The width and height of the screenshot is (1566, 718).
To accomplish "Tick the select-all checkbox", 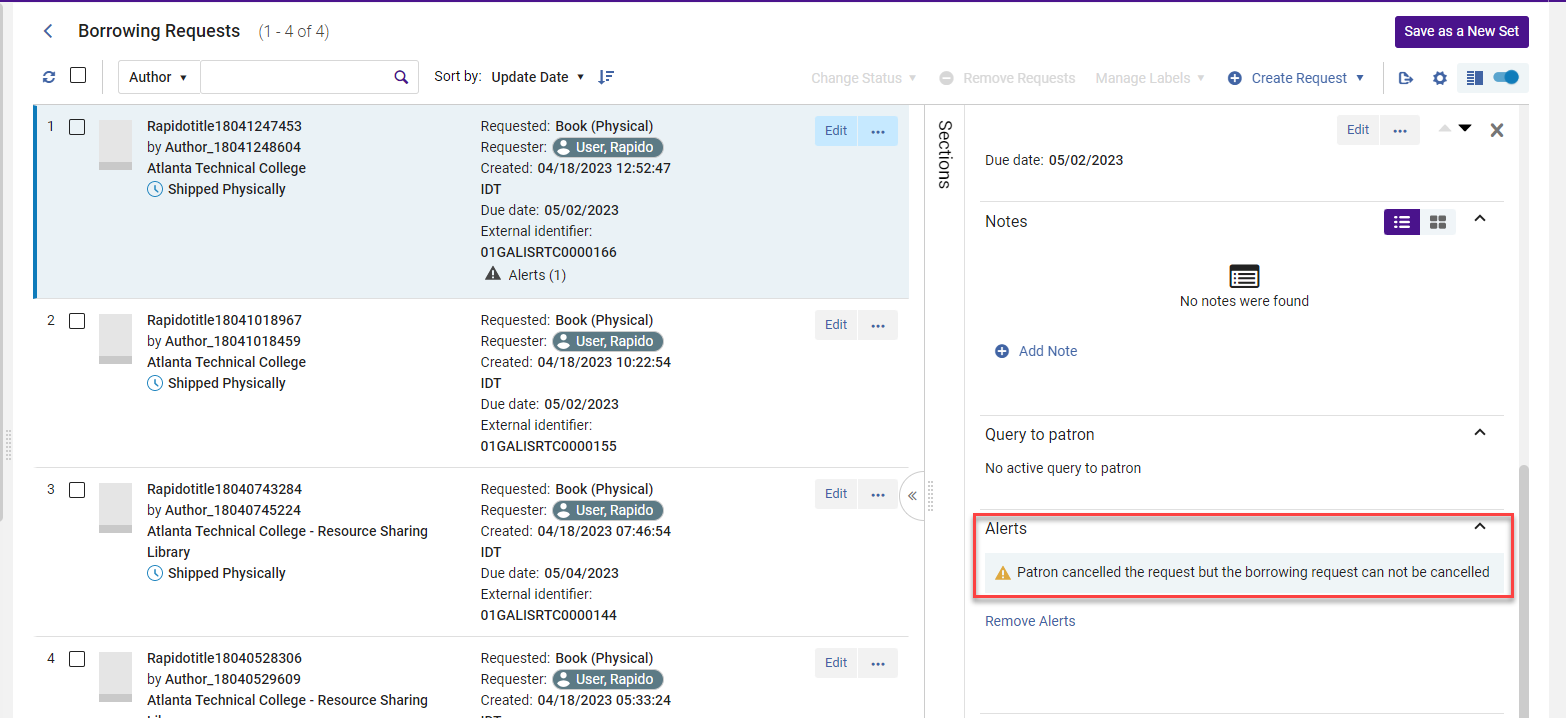I will pos(78,76).
